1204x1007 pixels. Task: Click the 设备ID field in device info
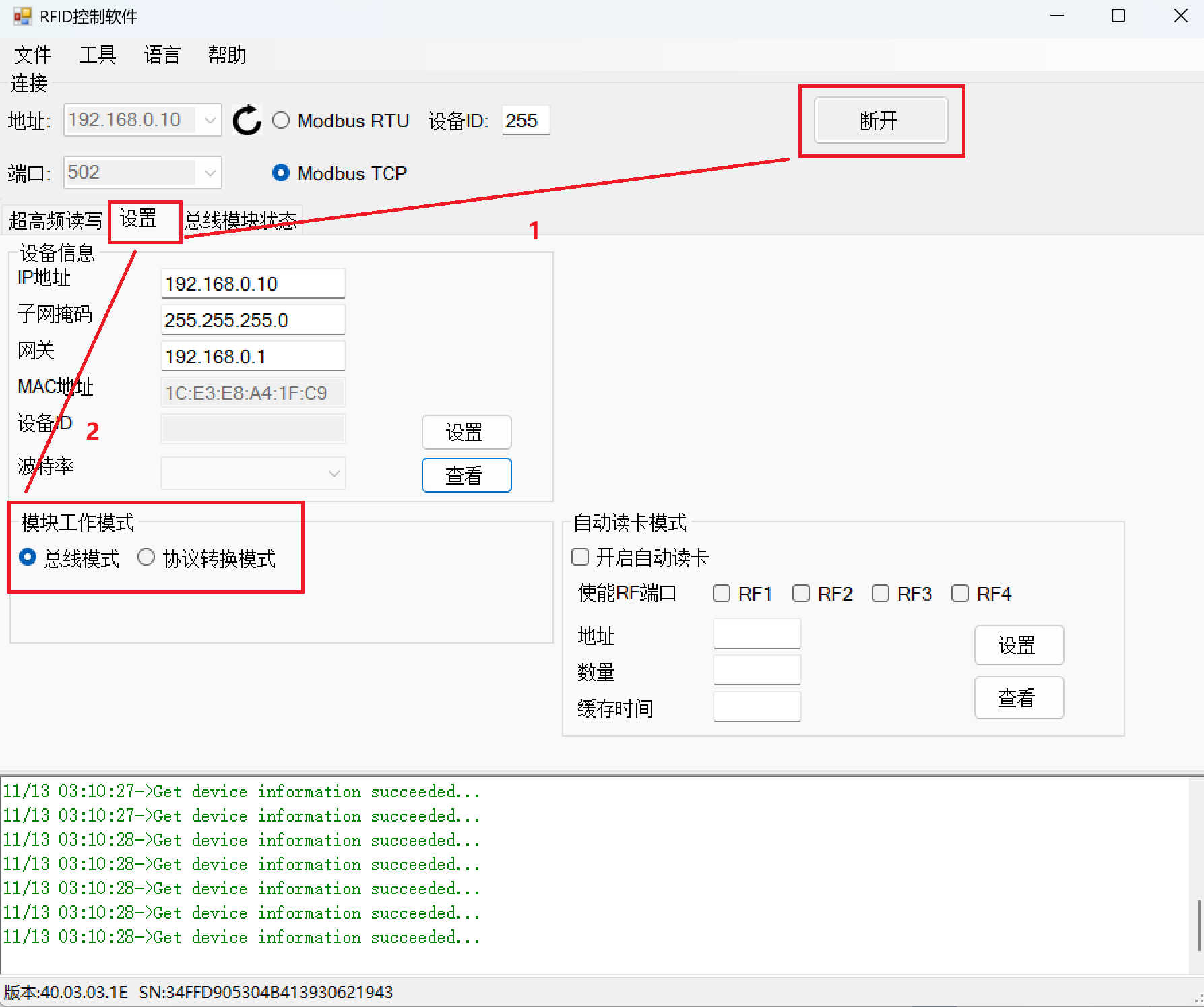[x=253, y=429]
